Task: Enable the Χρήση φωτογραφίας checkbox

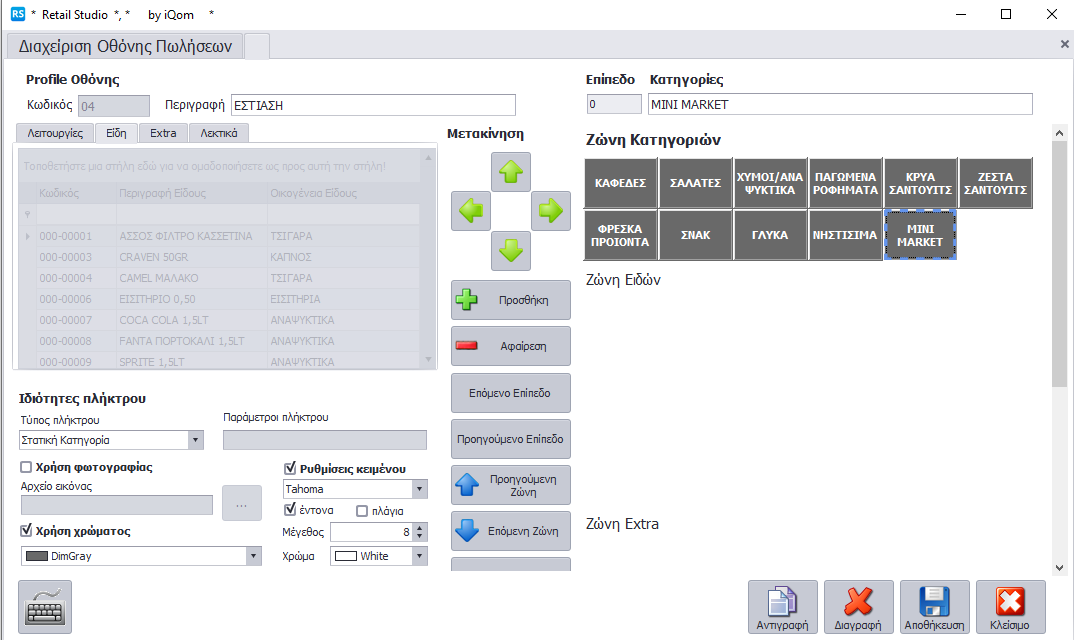Action: [26, 467]
